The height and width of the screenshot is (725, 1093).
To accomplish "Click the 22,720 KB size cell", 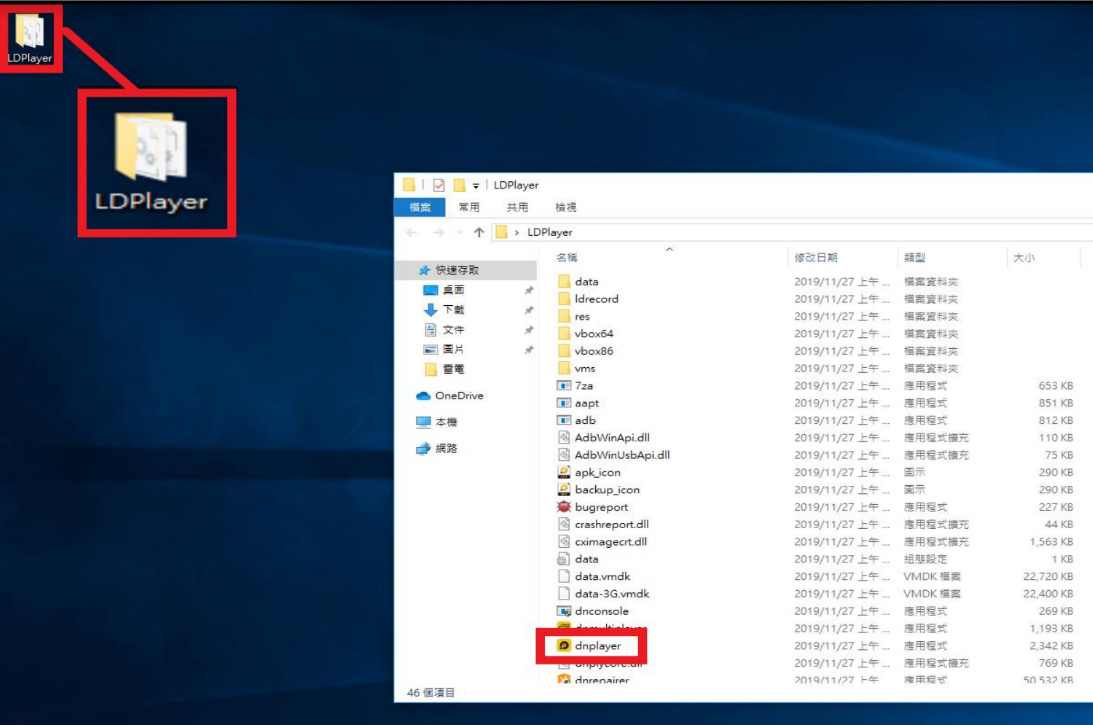I will (x=1048, y=577).
